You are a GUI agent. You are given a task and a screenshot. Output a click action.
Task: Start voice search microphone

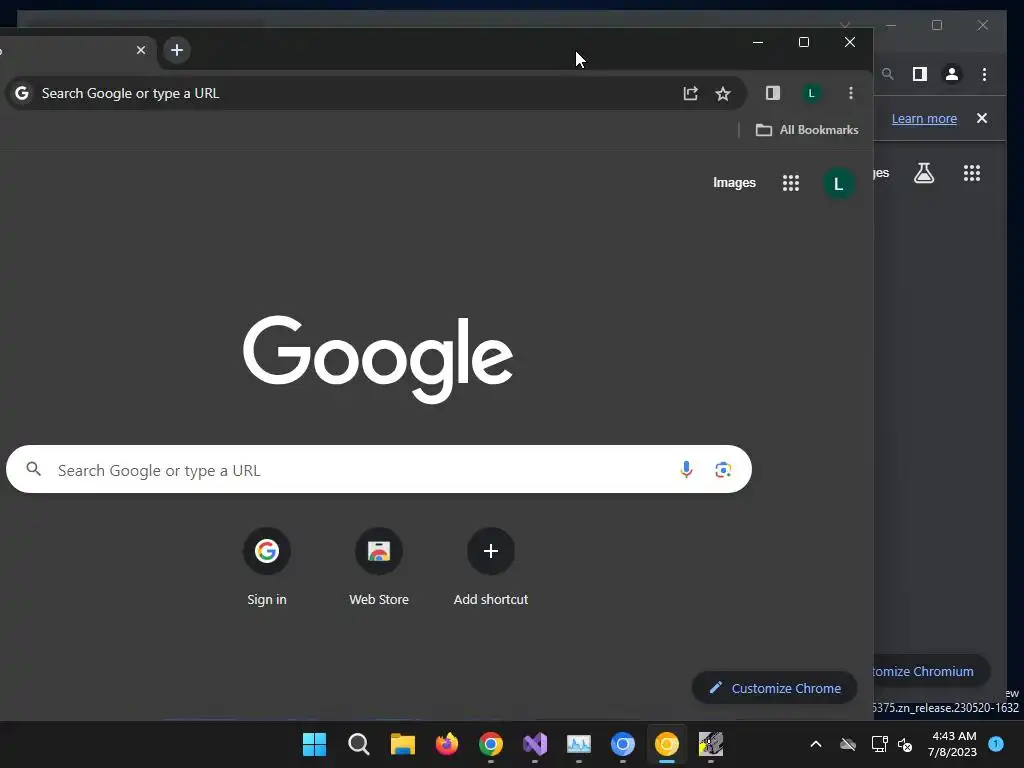click(x=686, y=470)
